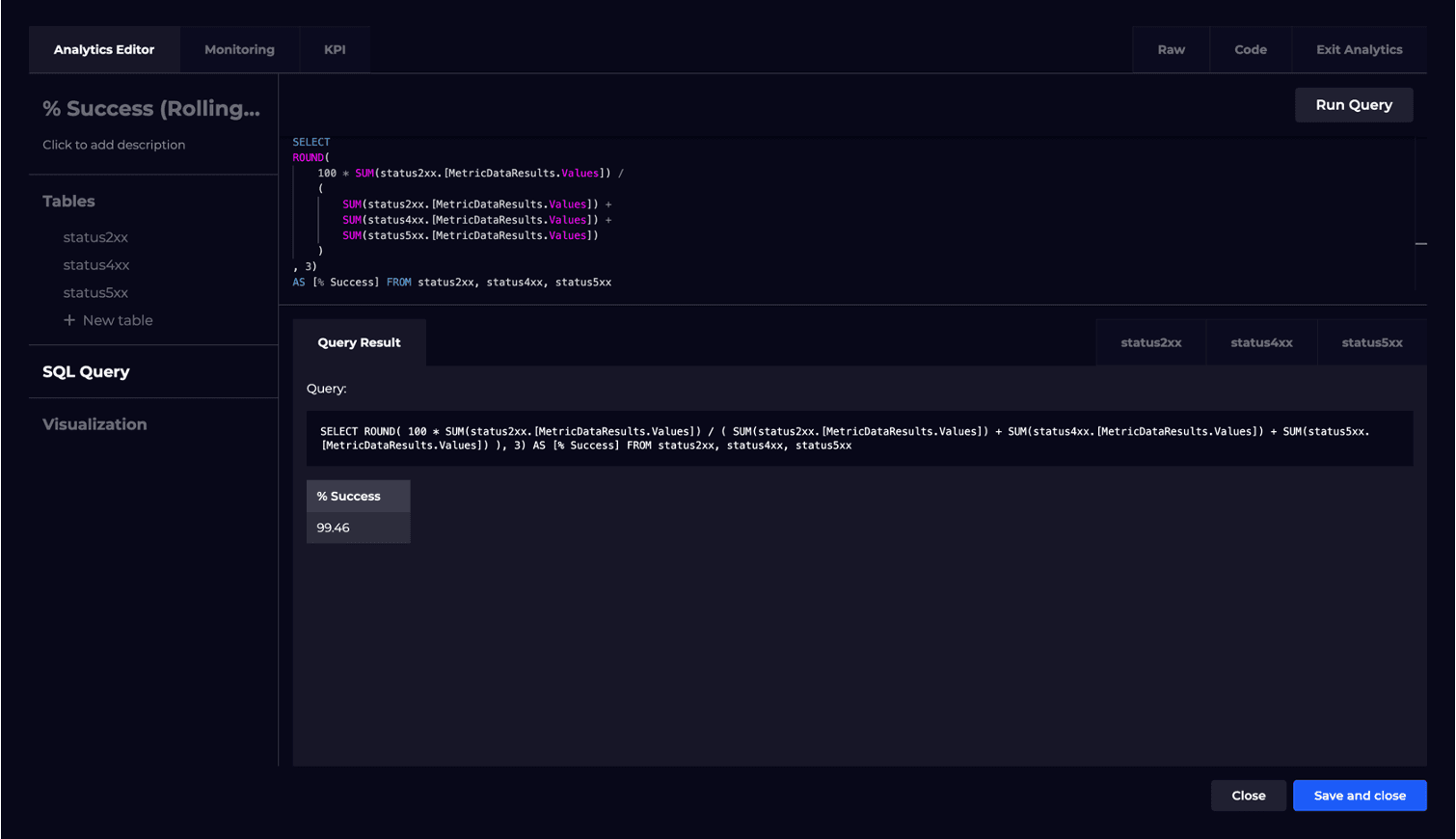Edit the % Success (Rolling... title
Screen dimensions: 1456x839
click(151, 109)
